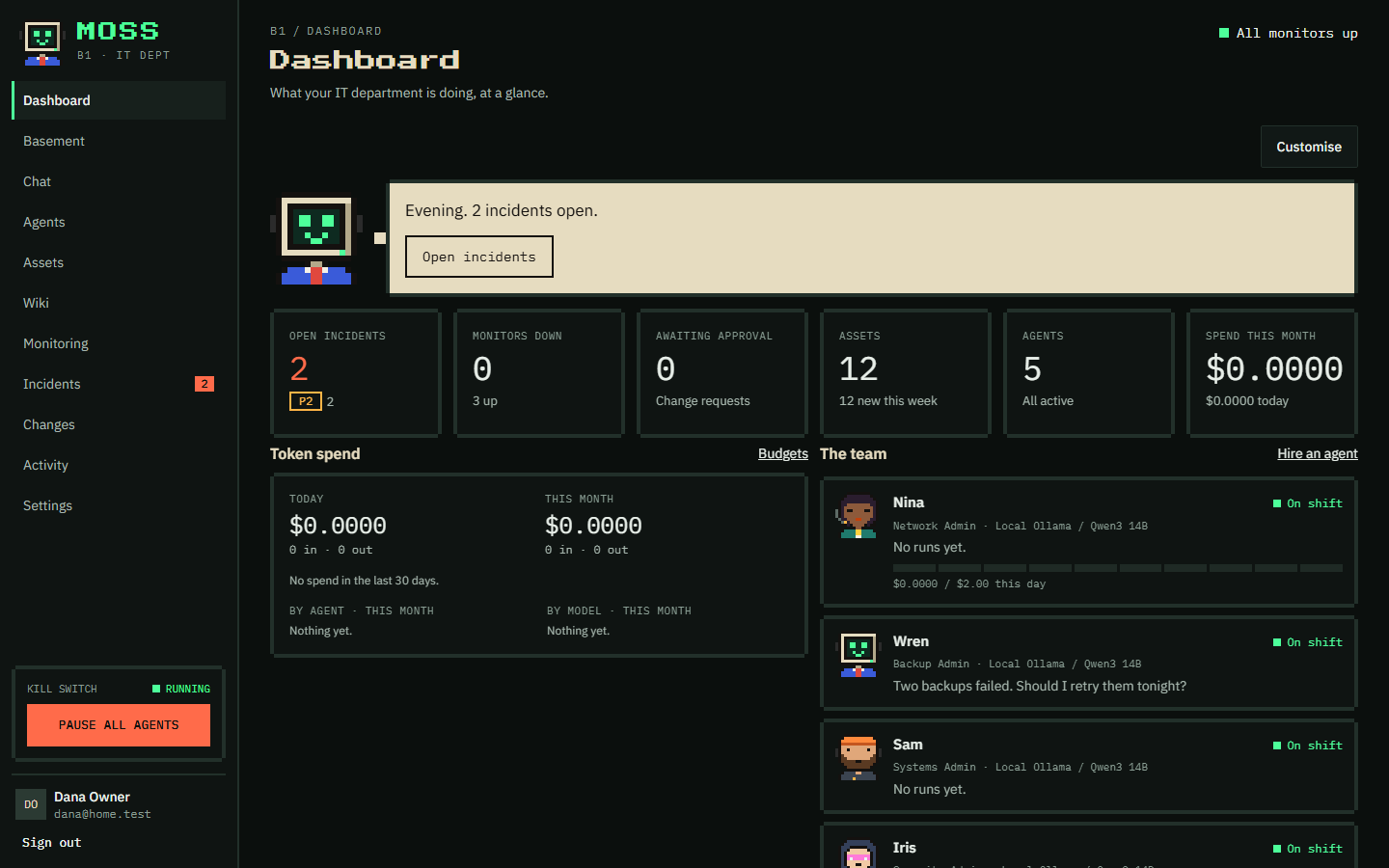This screenshot has width=1389, height=868.
Task: Click Sam's Systems Admin role line
Action: [x=1021, y=767]
